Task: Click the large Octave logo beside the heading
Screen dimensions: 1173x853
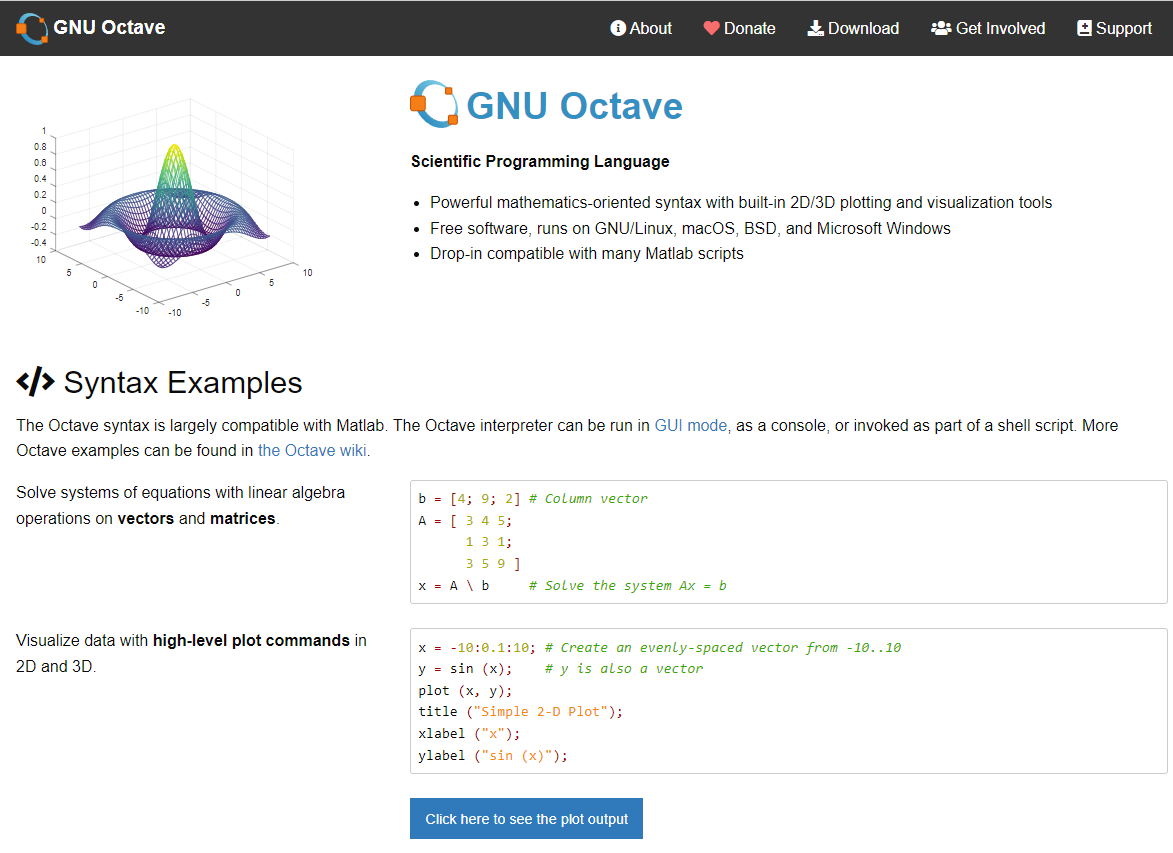Action: click(434, 104)
